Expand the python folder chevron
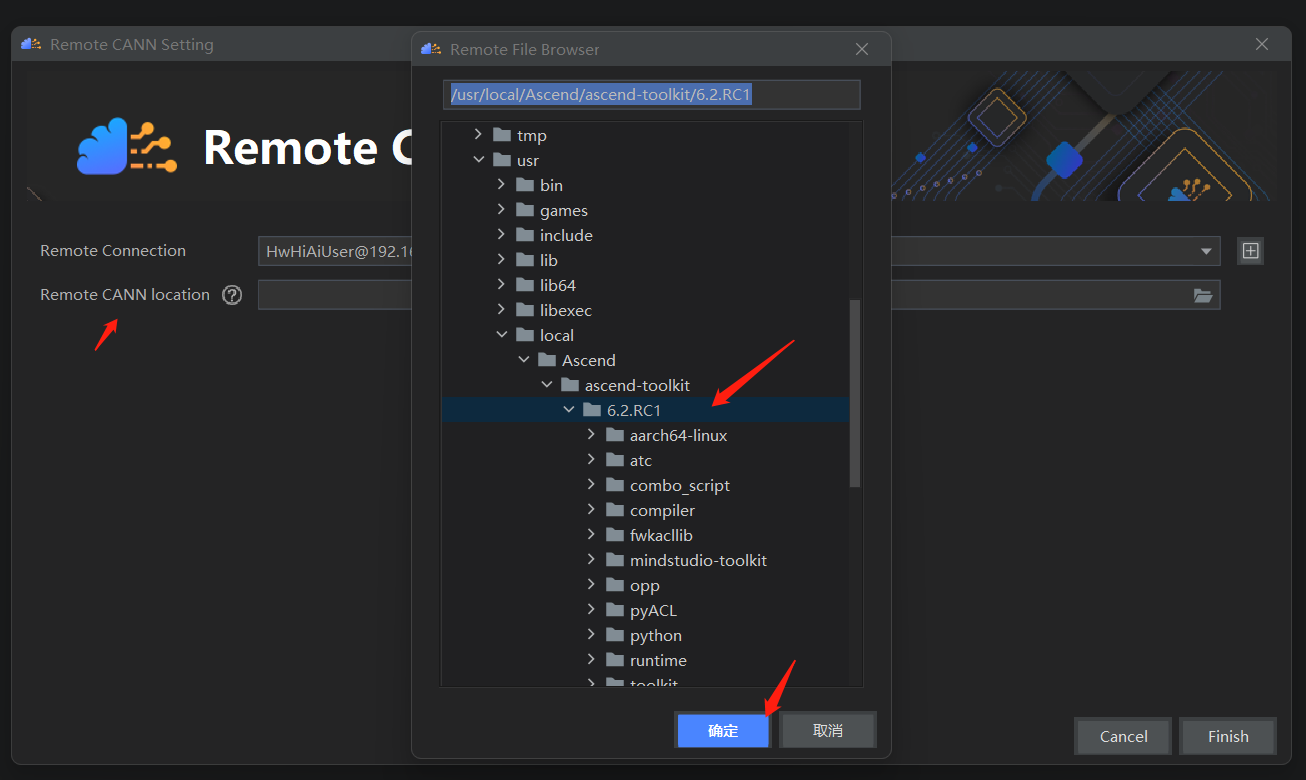1306x780 pixels. 591,635
